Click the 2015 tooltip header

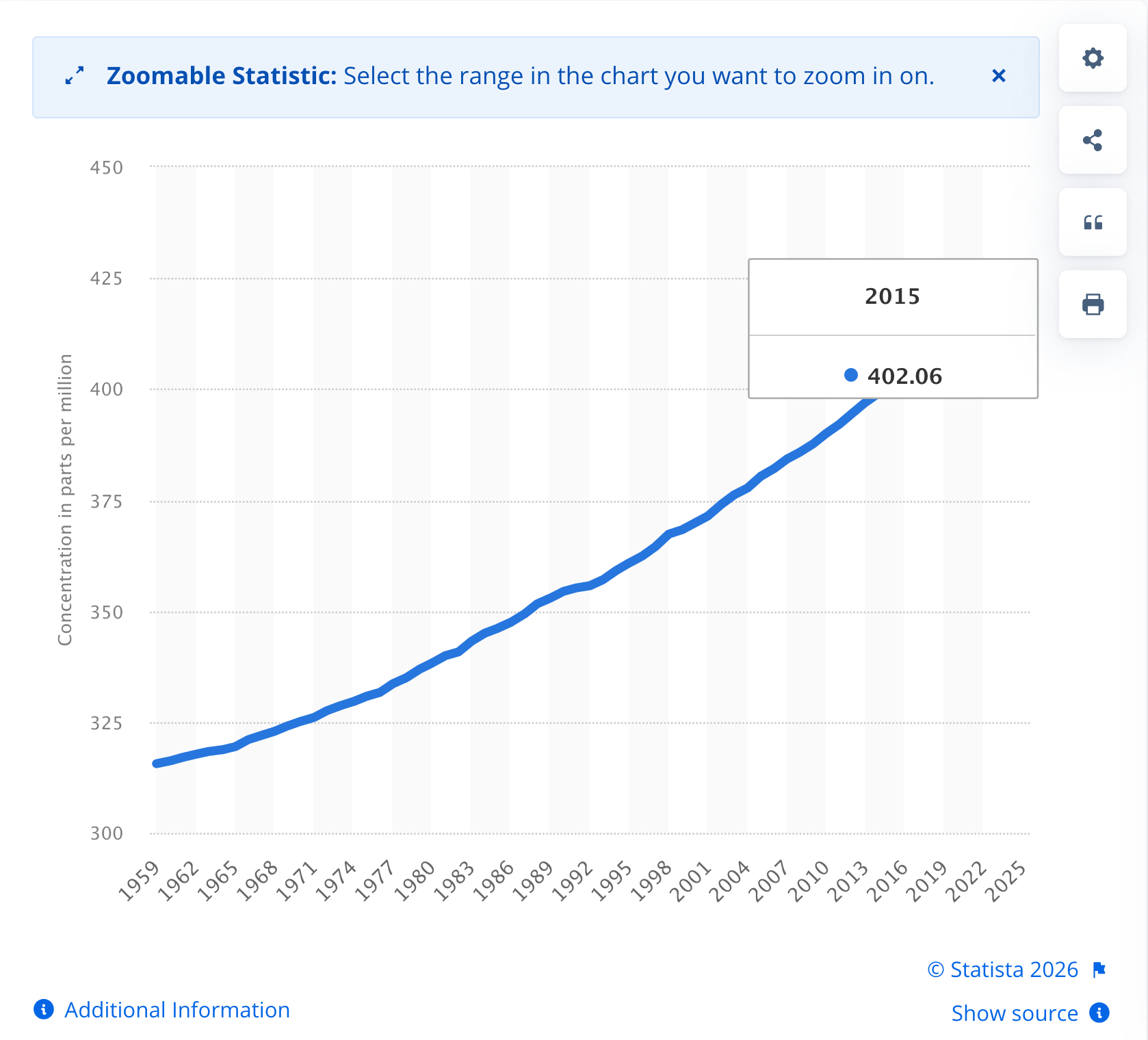tap(892, 296)
